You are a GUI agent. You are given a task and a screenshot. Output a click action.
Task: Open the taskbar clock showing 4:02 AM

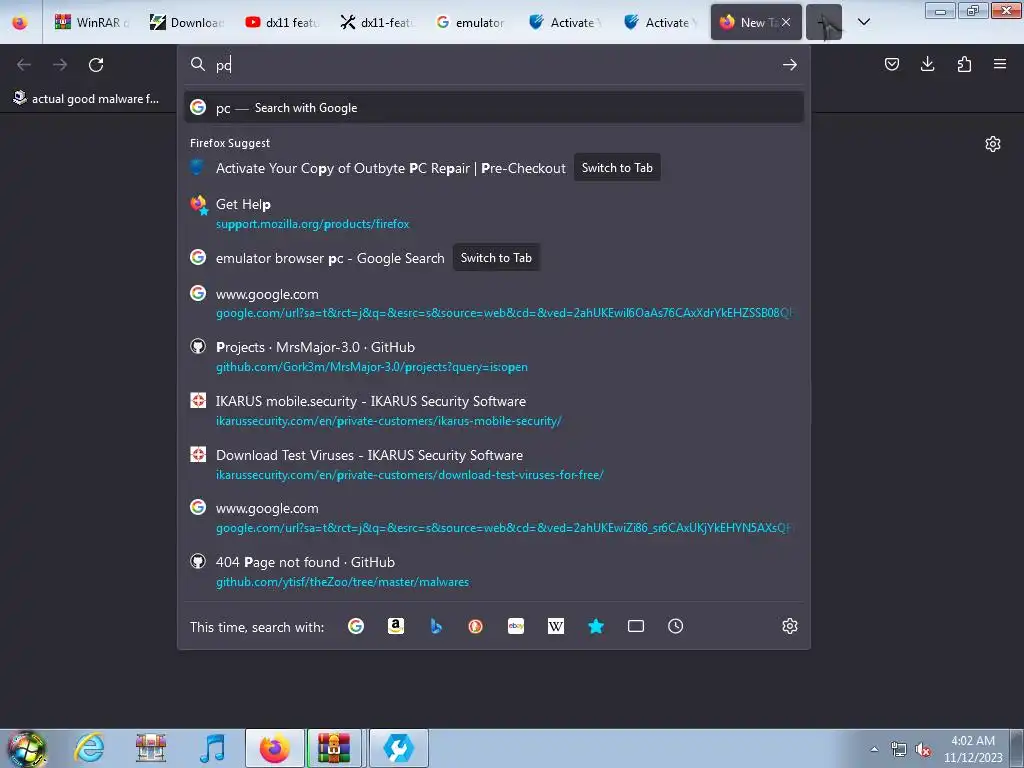click(x=973, y=749)
